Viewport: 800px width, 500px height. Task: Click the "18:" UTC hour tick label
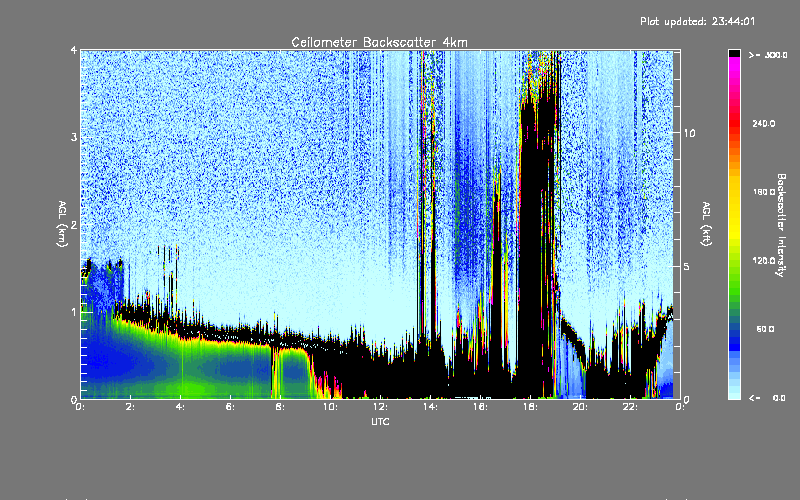point(530,407)
